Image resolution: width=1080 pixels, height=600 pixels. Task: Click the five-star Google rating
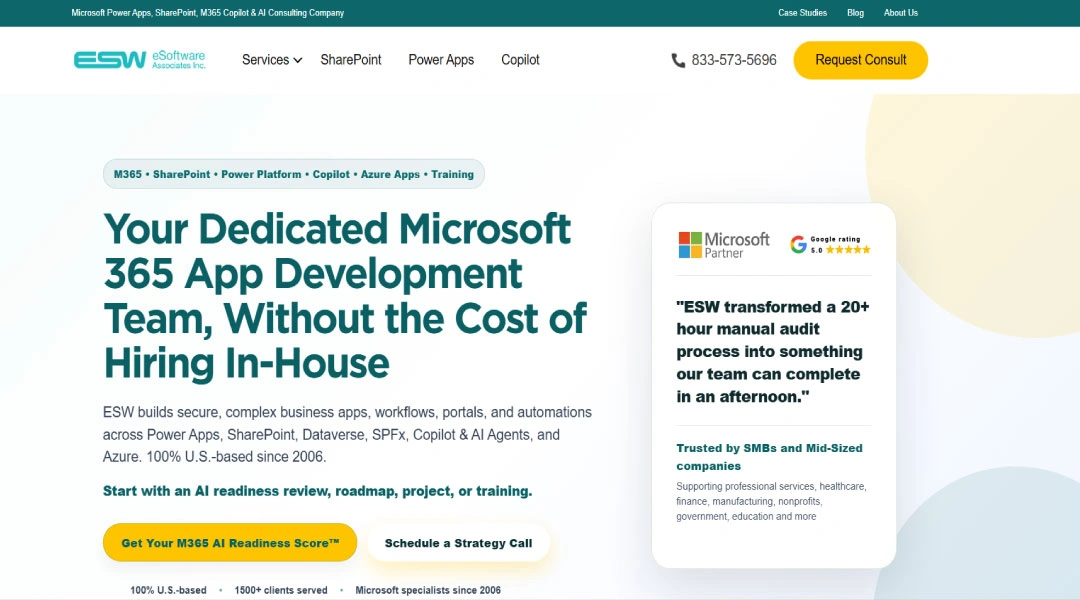coord(848,249)
